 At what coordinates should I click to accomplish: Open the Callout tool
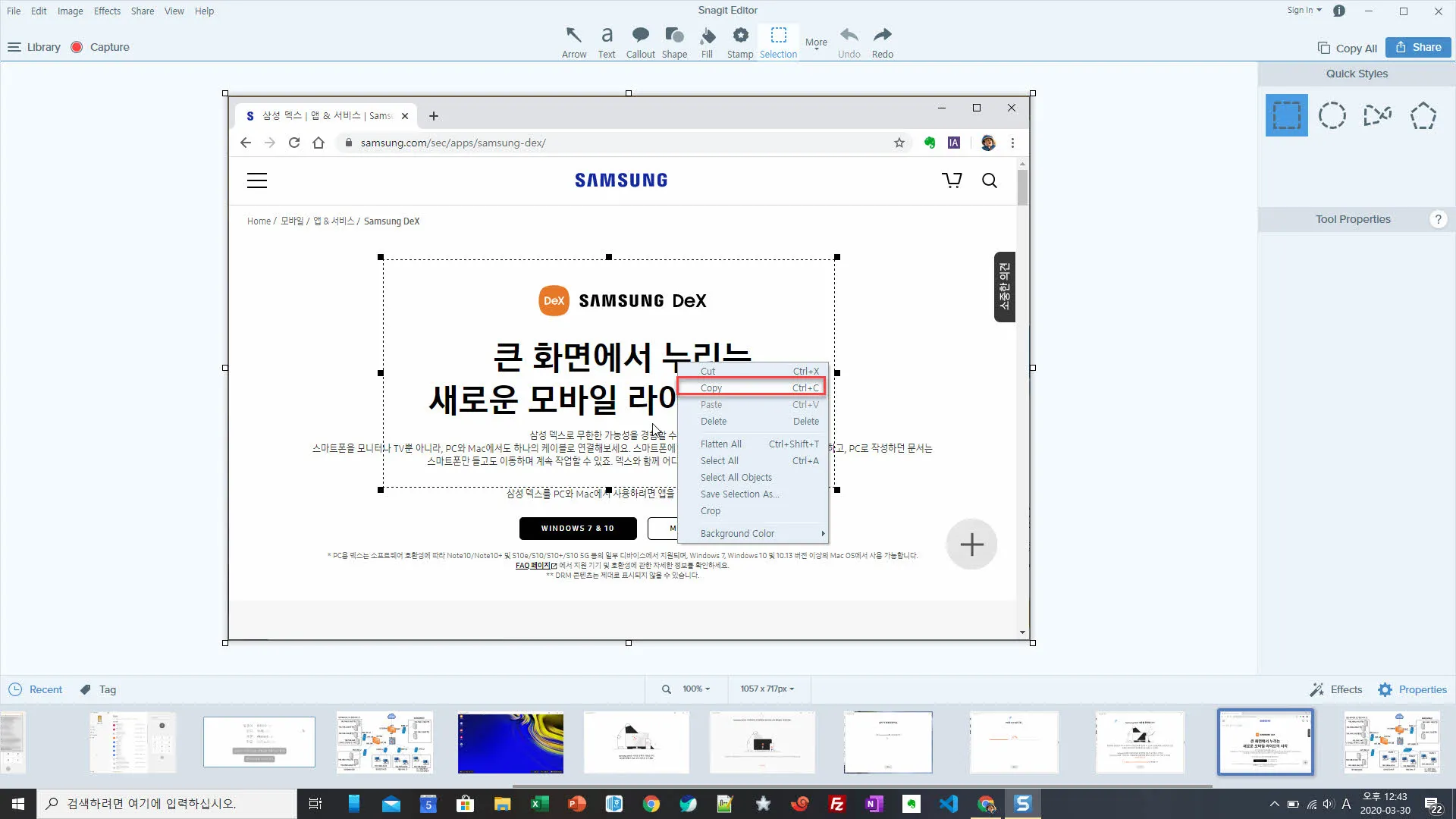(x=641, y=39)
